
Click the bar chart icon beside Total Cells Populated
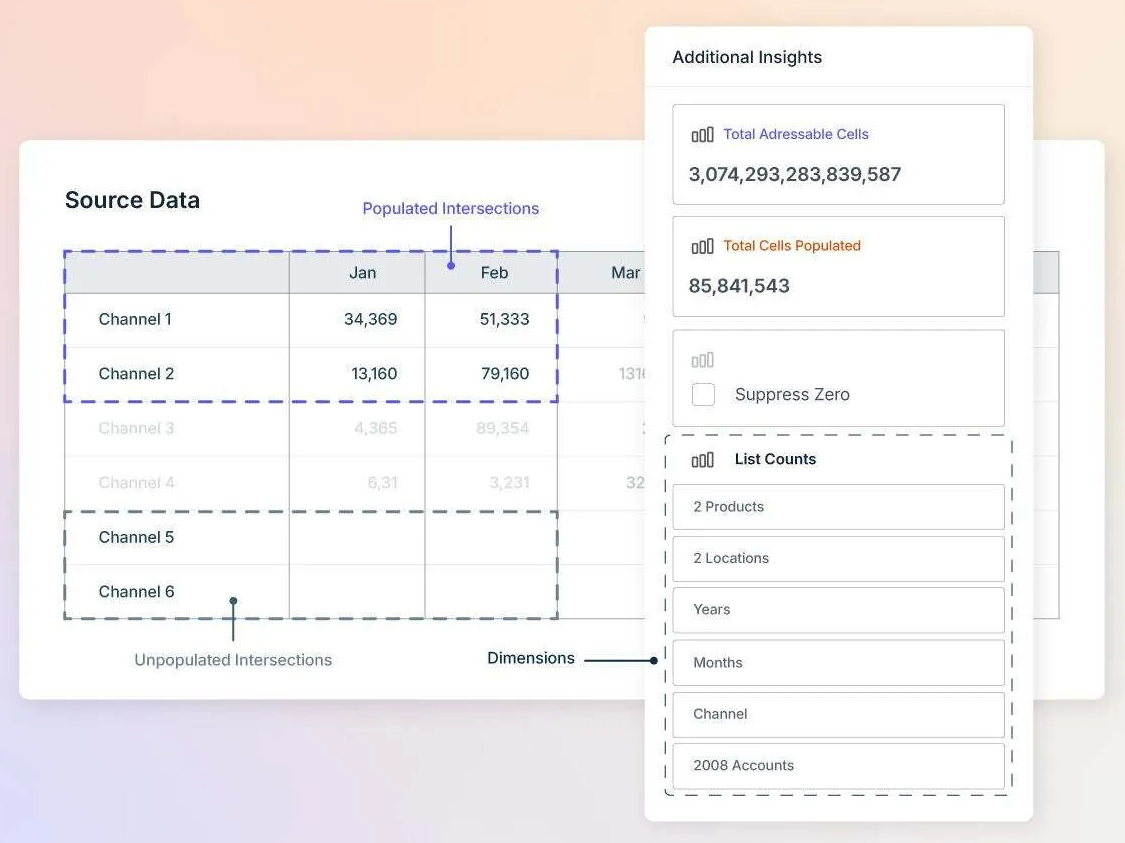point(702,247)
